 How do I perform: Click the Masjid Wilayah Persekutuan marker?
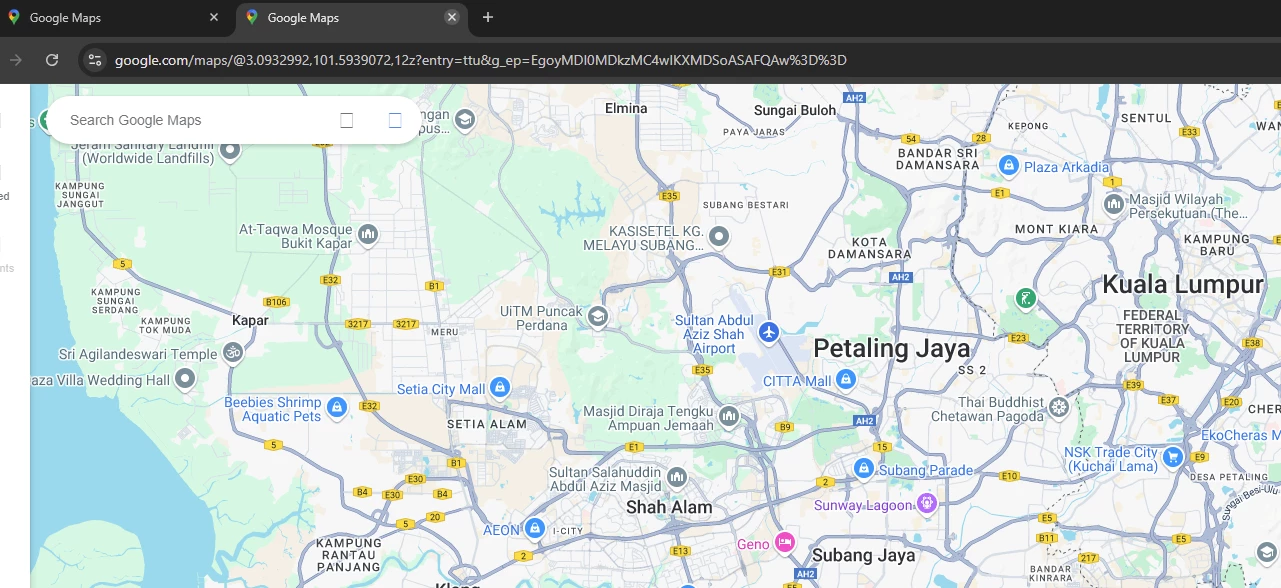click(1113, 204)
